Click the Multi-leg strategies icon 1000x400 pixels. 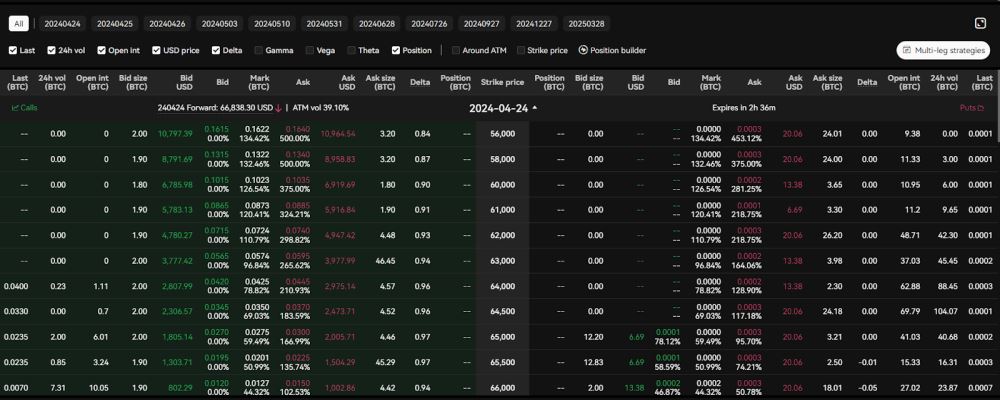click(906, 50)
